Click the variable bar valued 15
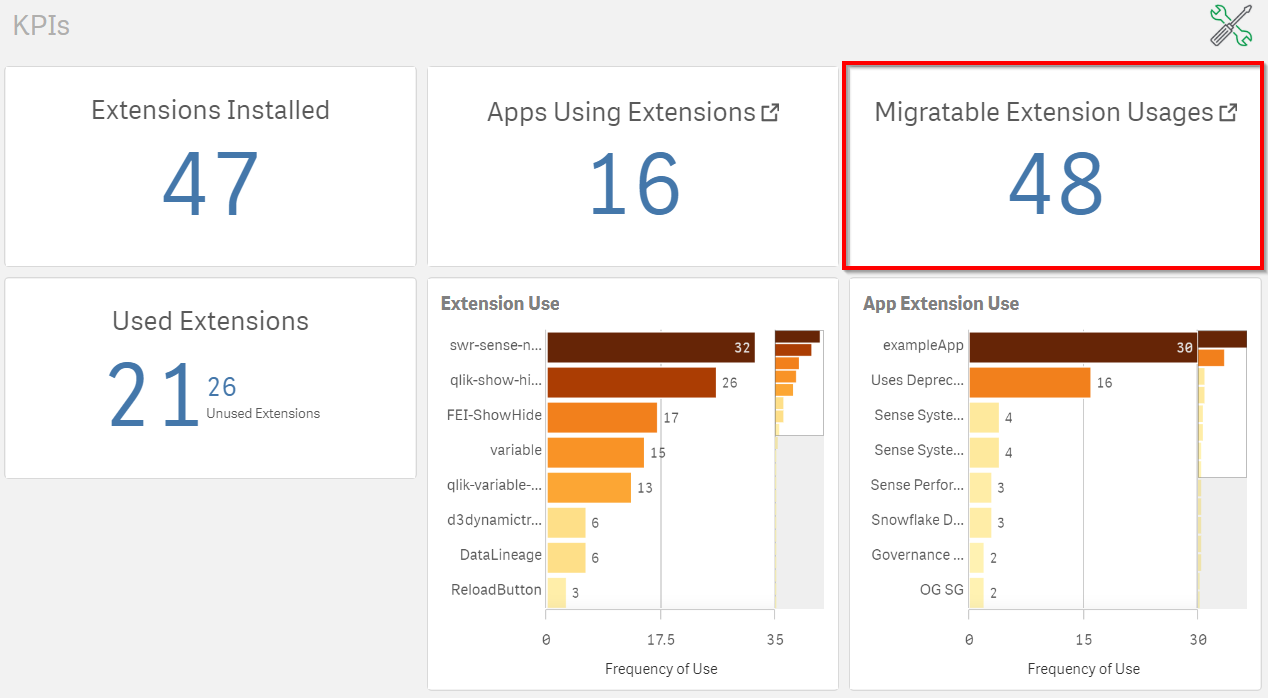Image resolution: width=1268 pixels, height=698 pixels. [x=595, y=452]
